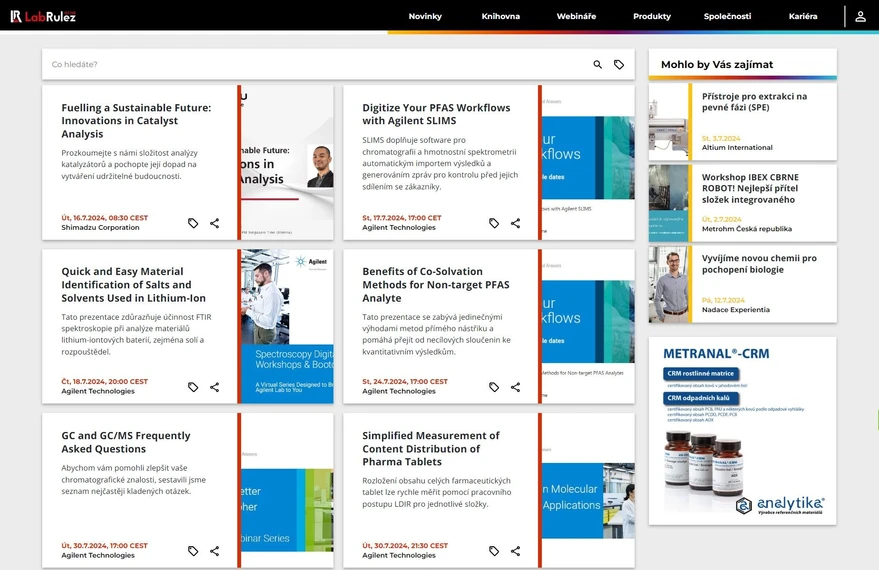This screenshot has width=879, height=570.
Task: Click the search magnifier icon
Action: 598,65
